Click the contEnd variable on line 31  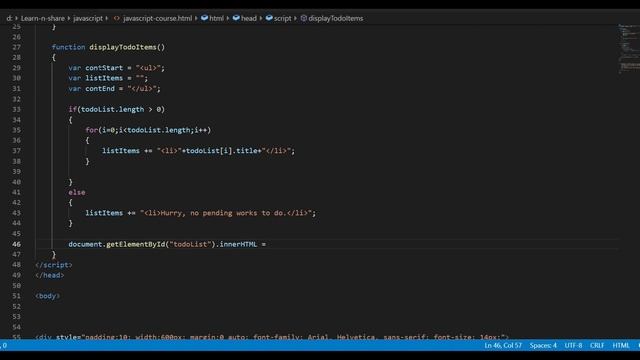click(x=100, y=89)
